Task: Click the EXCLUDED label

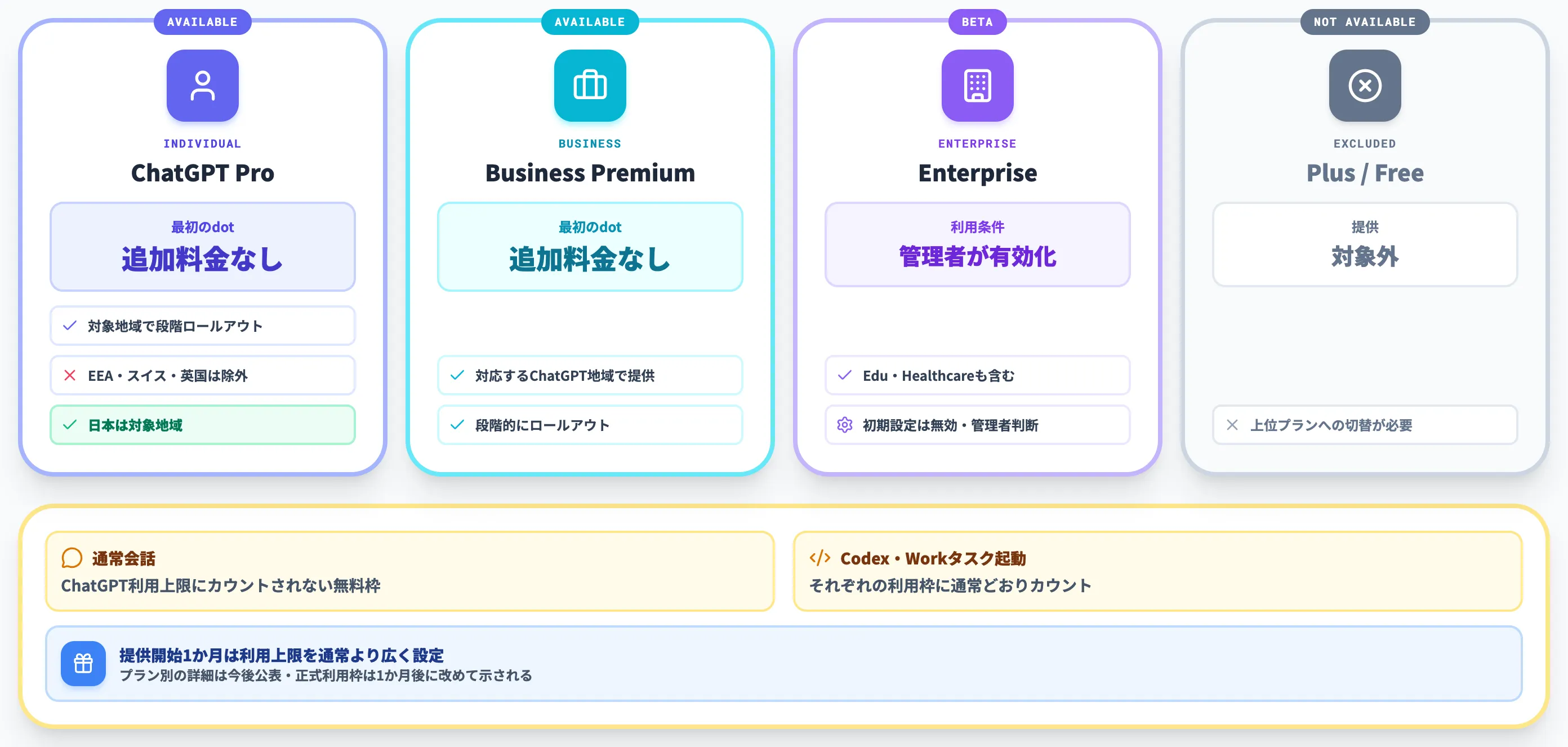Action: click(x=1365, y=144)
